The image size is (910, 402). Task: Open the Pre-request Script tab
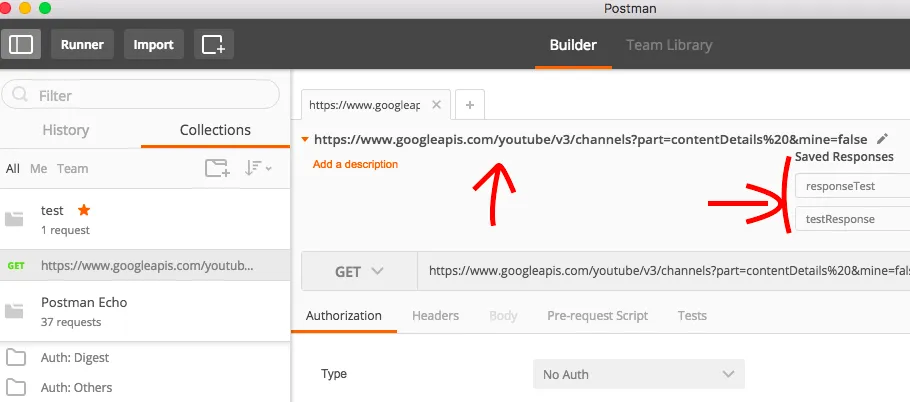coord(597,316)
